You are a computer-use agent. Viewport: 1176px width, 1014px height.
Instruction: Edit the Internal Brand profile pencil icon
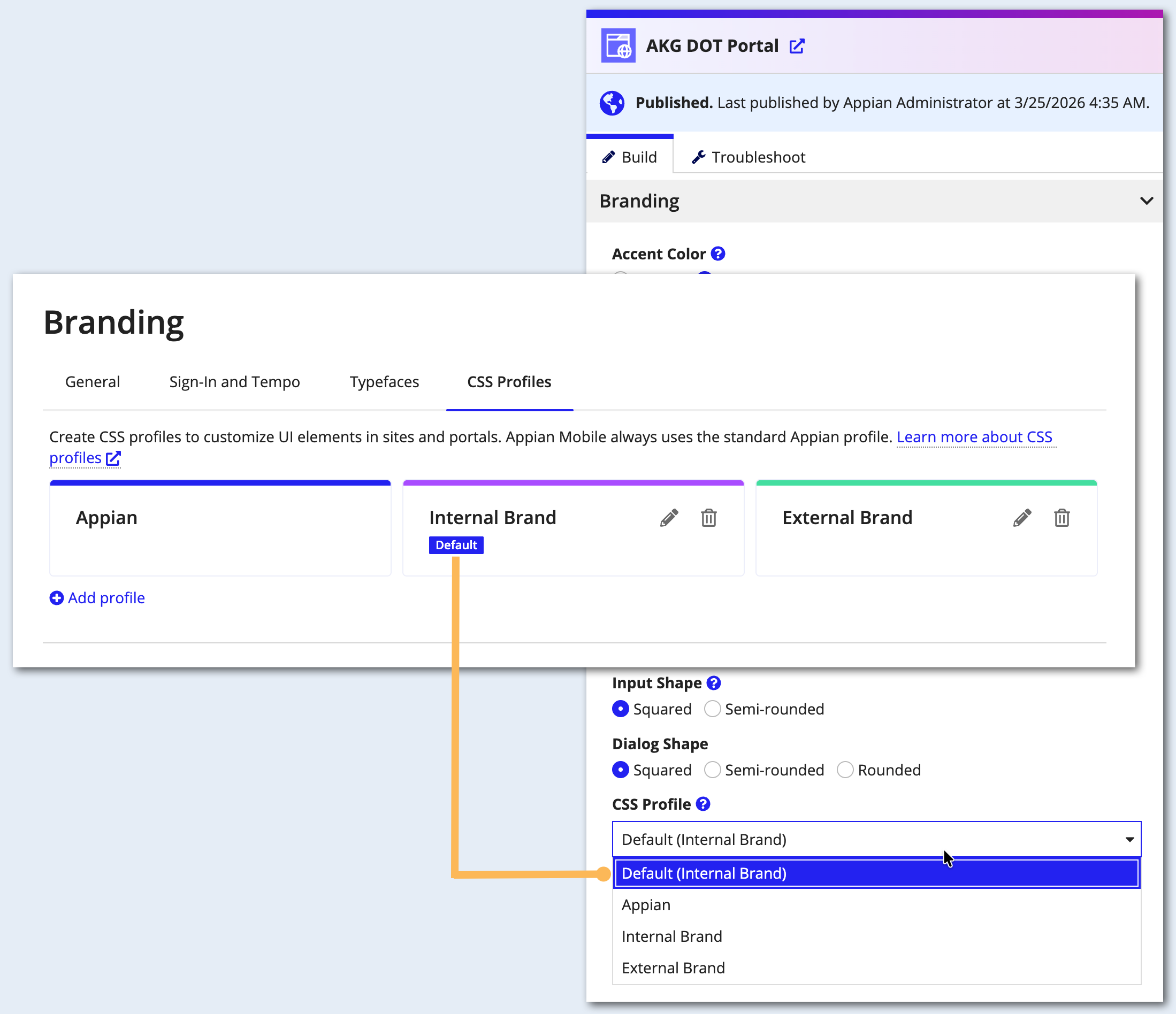pos(669,518)
